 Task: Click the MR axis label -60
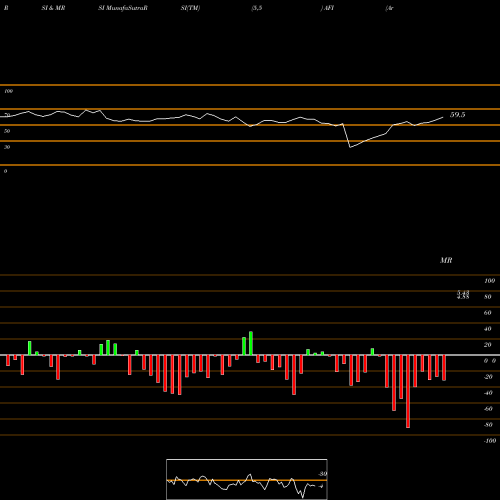(488, 409)
